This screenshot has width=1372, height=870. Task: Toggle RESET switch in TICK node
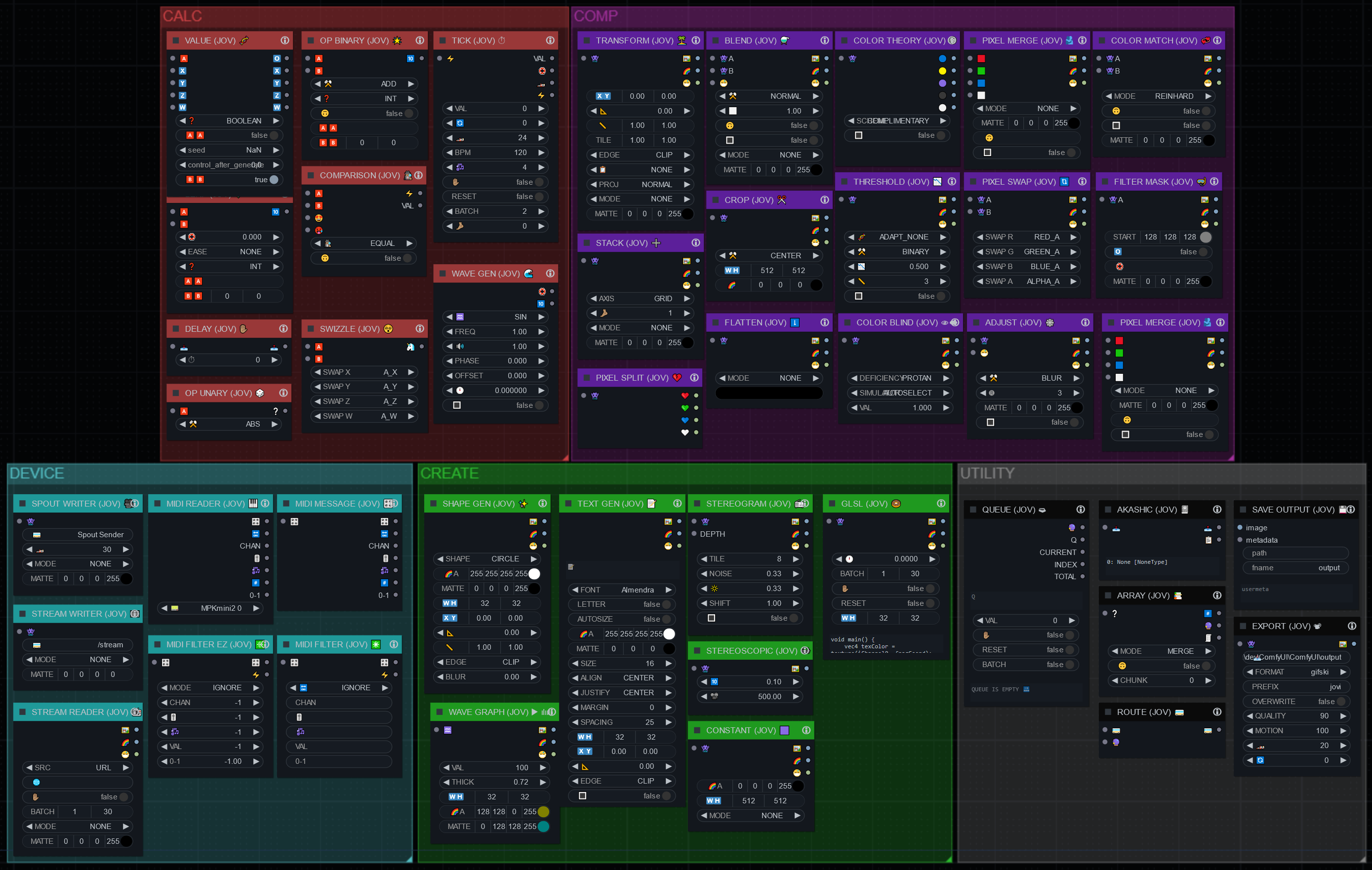pyautogui.click(x=538, y=197)
